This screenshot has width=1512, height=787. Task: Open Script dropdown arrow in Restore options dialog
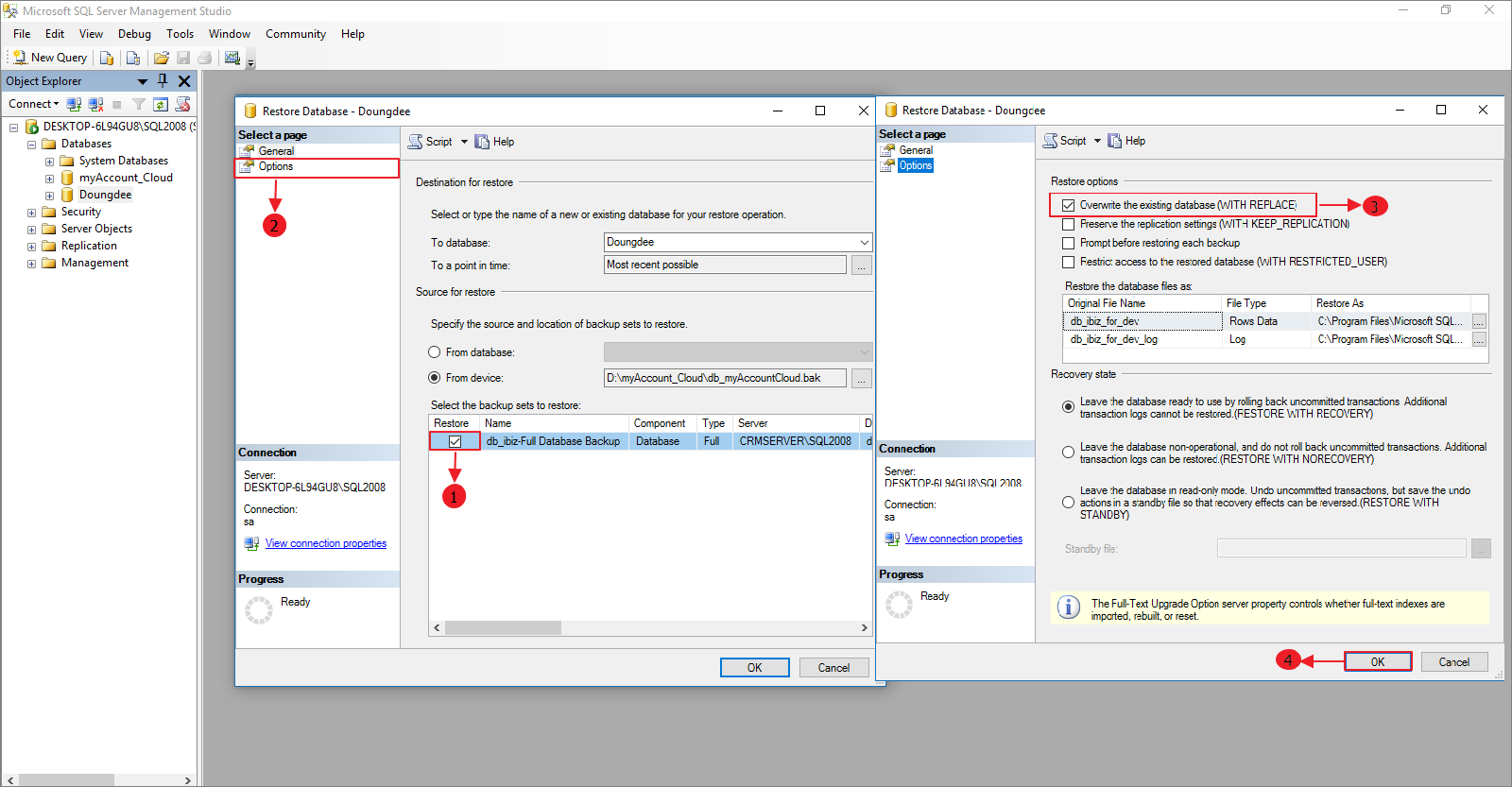[1097, 141]
